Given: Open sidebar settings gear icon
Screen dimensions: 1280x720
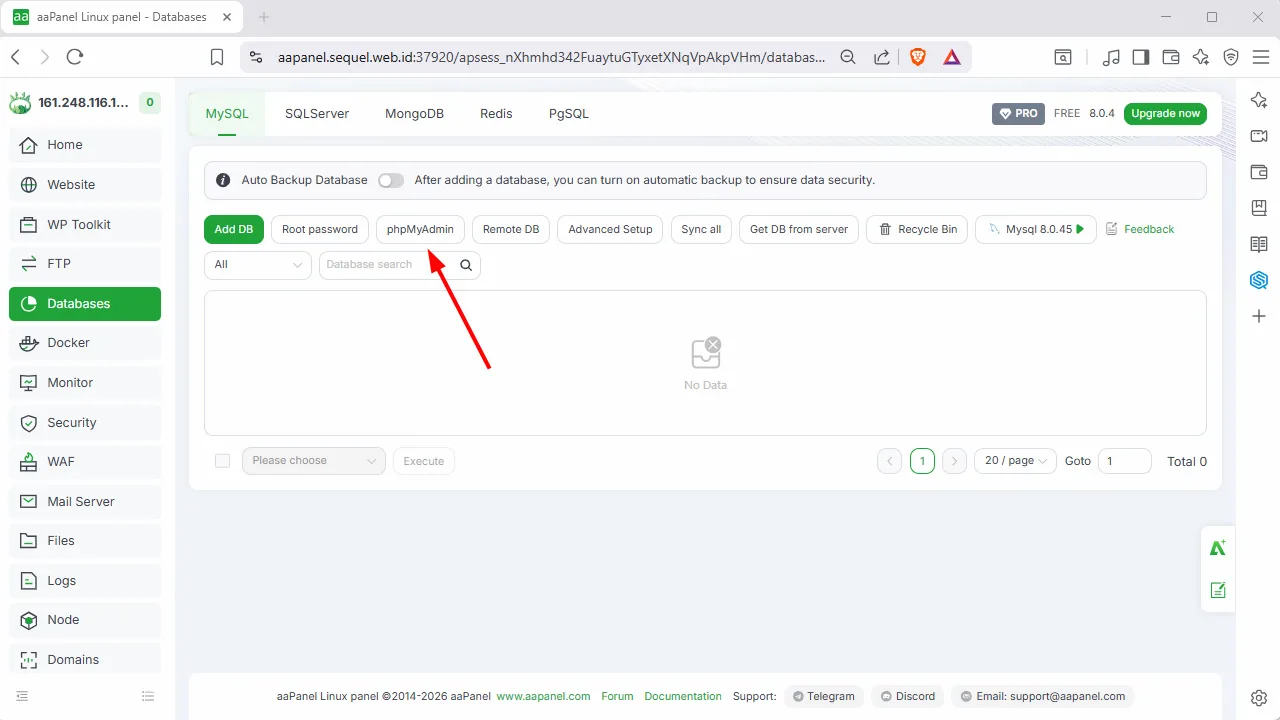Looking at the screenshot, I should point(1259,697).
